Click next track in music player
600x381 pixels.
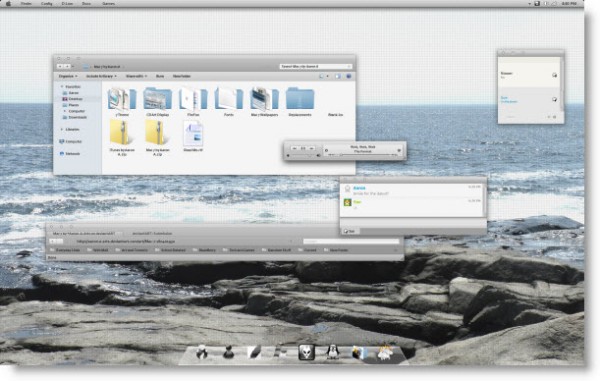point(312,148)
